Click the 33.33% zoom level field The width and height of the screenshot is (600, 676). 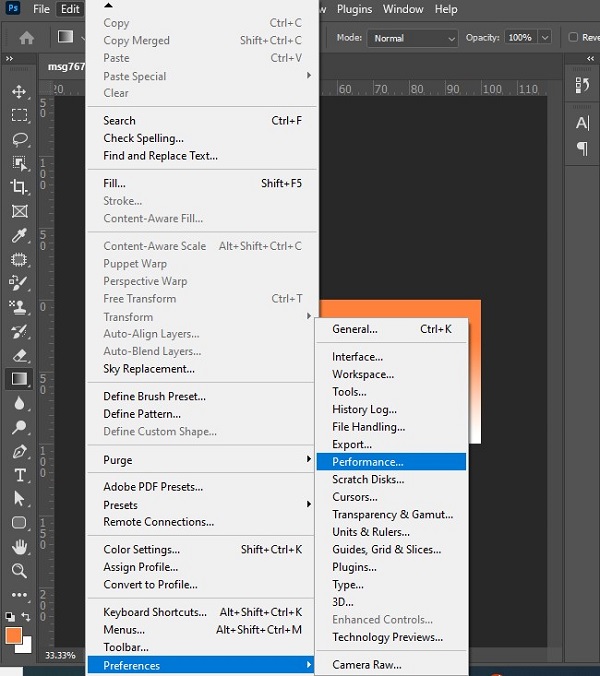(60, 655)
